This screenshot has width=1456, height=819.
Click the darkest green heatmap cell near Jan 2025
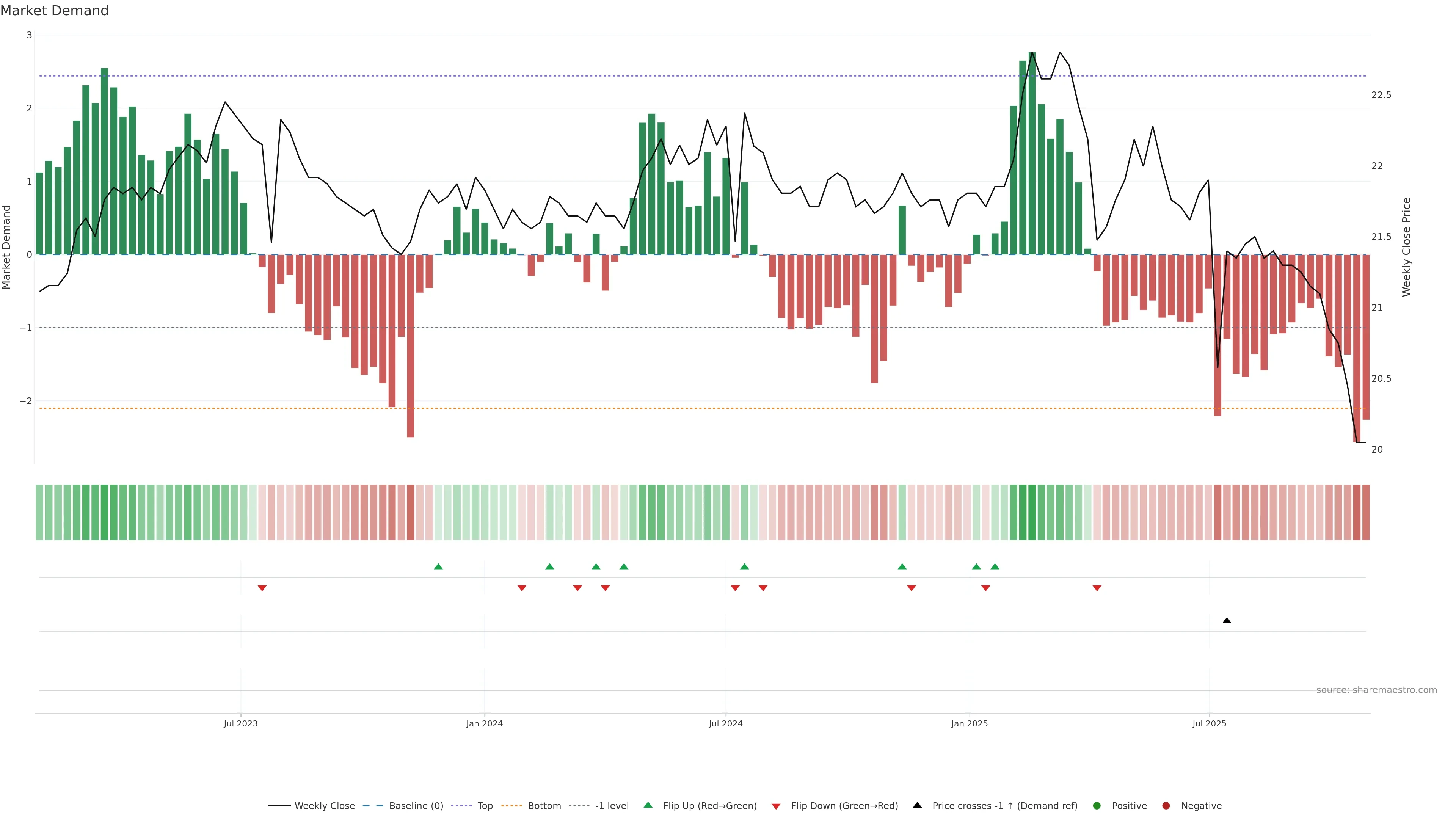click(1032, 512)
